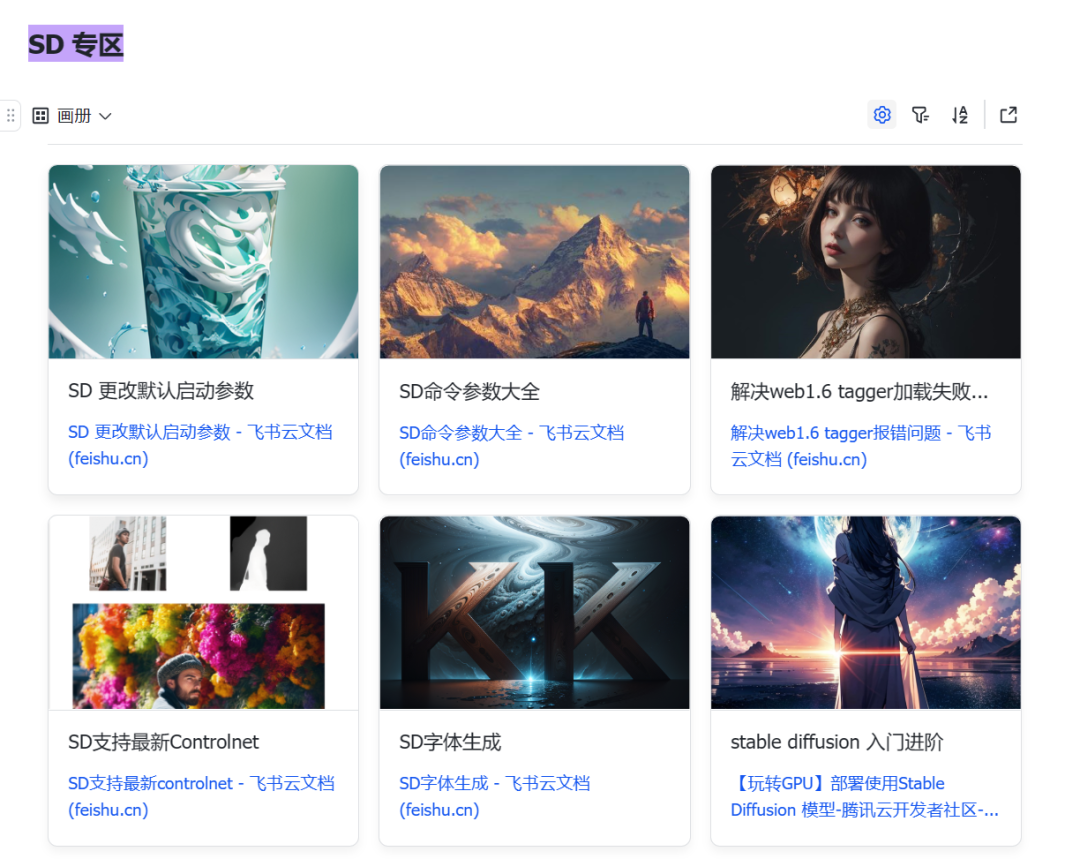Open link SD字体生成 - 飞书云文档
This screenshot has width=1080, height=859.
pos(495,796)
